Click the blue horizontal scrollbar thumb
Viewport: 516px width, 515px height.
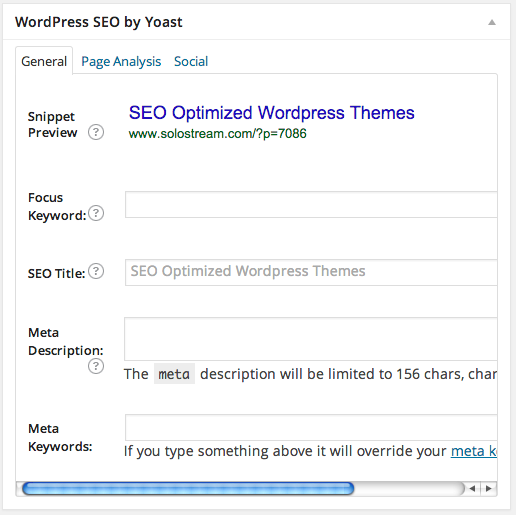(188, 489)
